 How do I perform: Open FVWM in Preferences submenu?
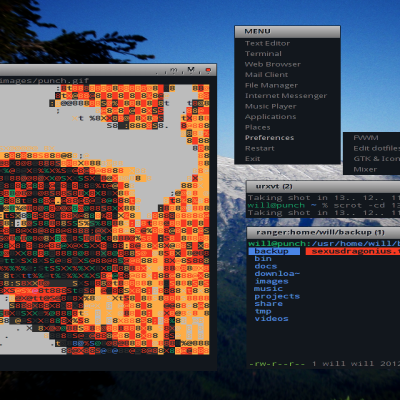click(x=366, y=138)
